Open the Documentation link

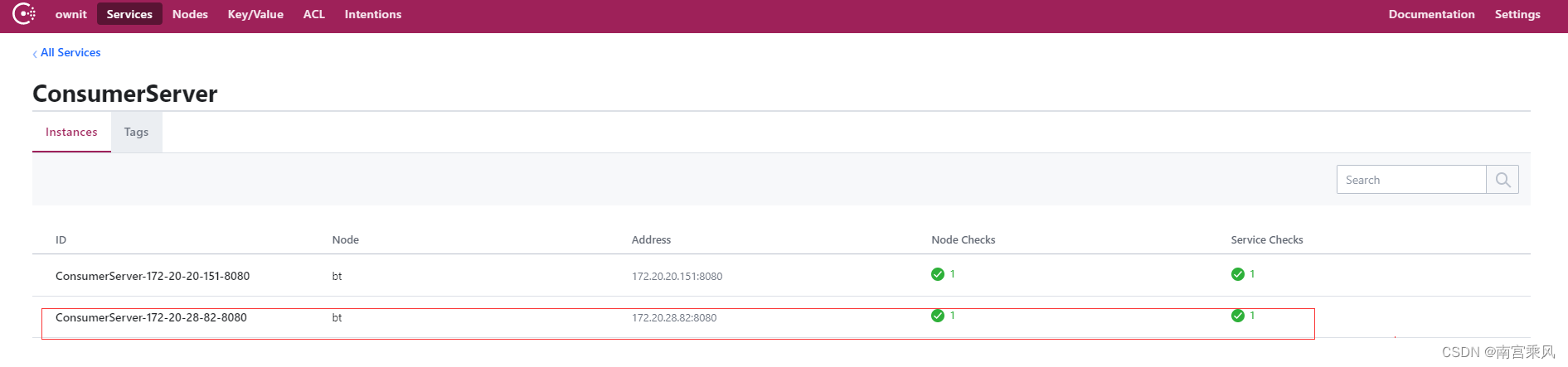[1432, 14]
